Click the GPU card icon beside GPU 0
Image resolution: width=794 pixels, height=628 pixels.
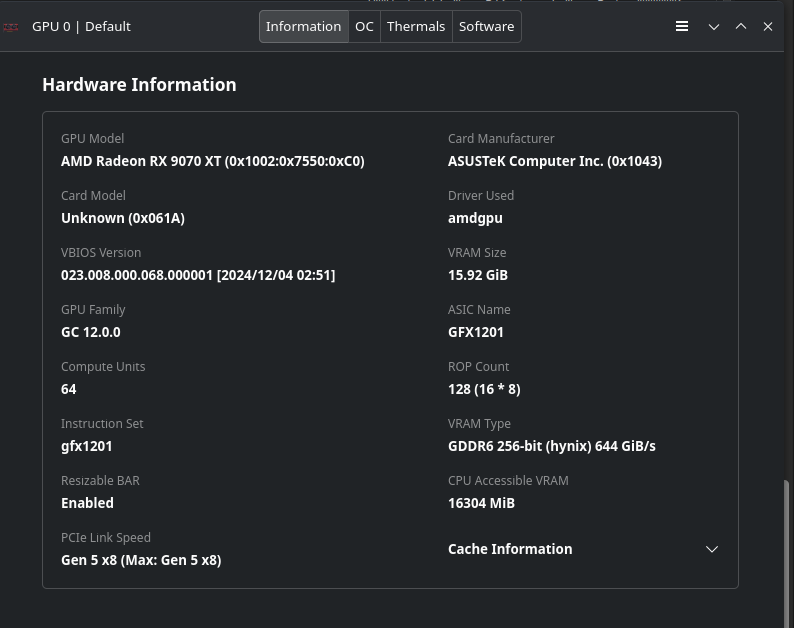point(10,27)
